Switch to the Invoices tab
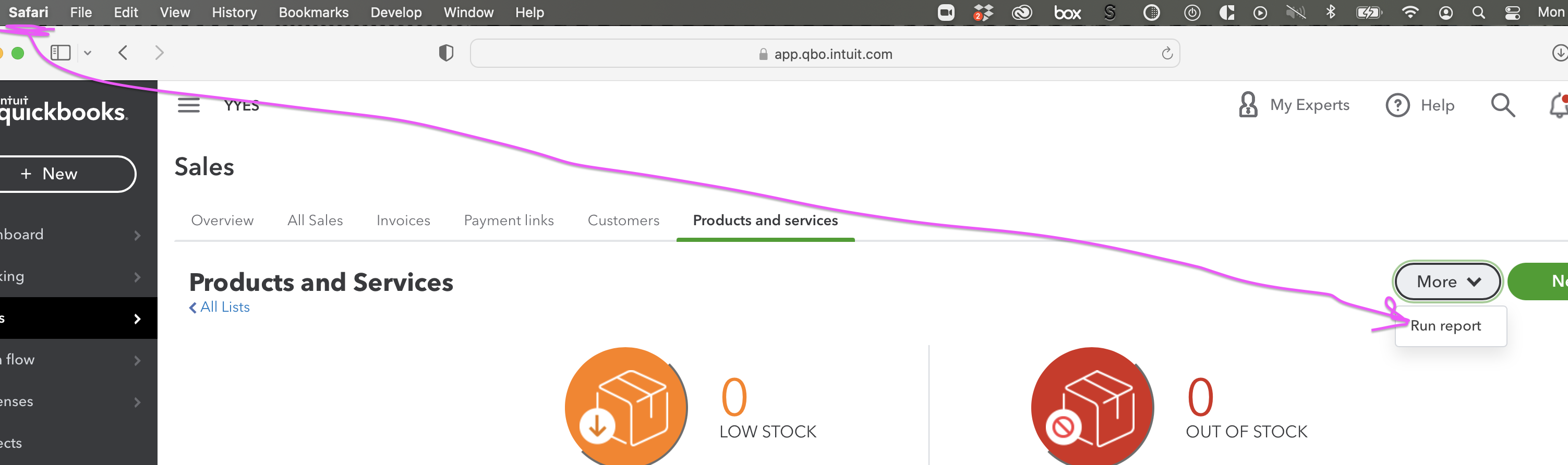Screen dimensions: 1568x465 (403, 221)
